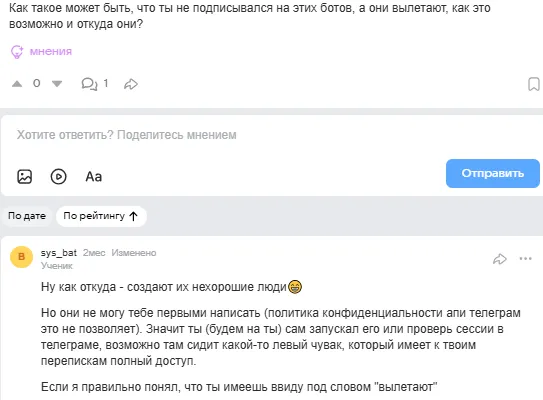
Task: Bookmark this question
Action: click(x=534, y=84)
